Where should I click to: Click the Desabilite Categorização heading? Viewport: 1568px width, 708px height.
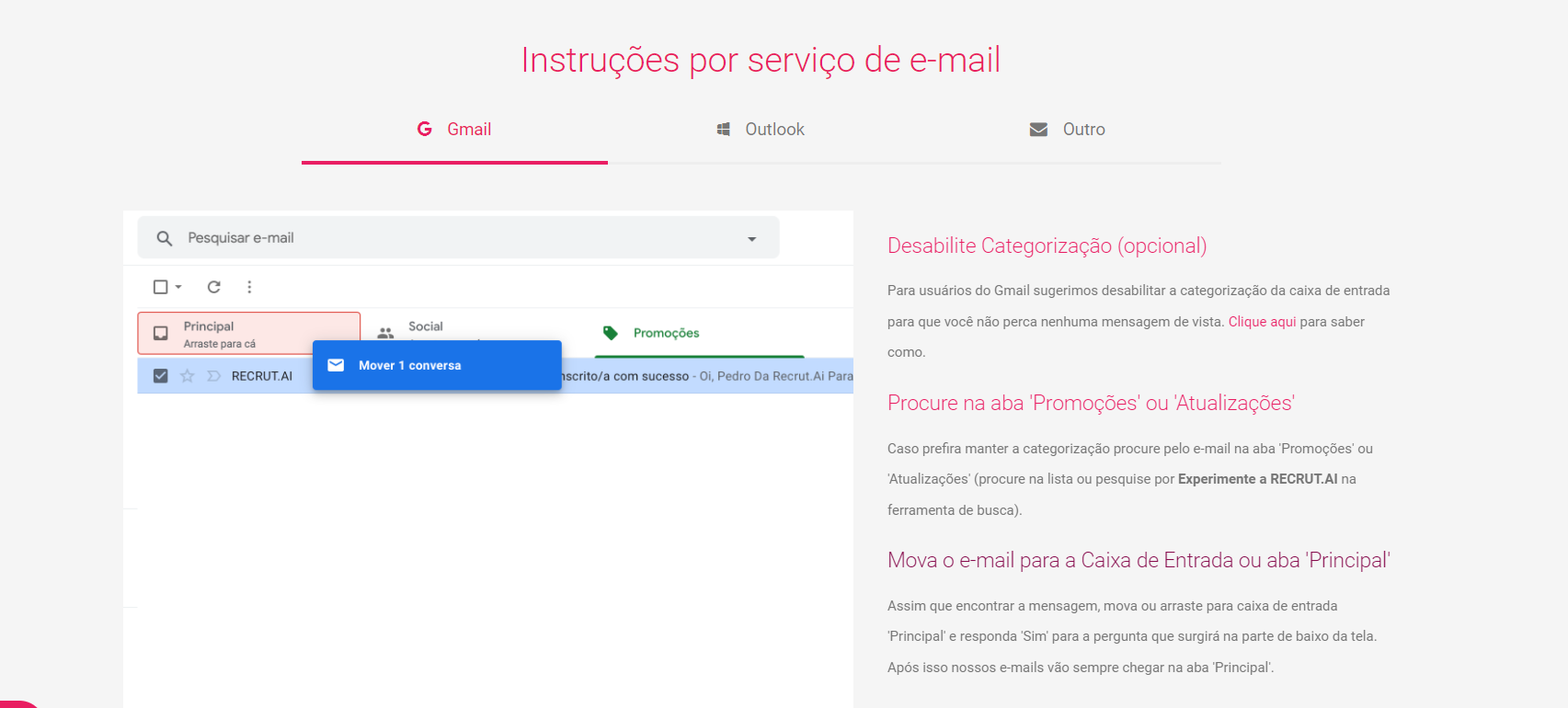[x=1047, y=246]
